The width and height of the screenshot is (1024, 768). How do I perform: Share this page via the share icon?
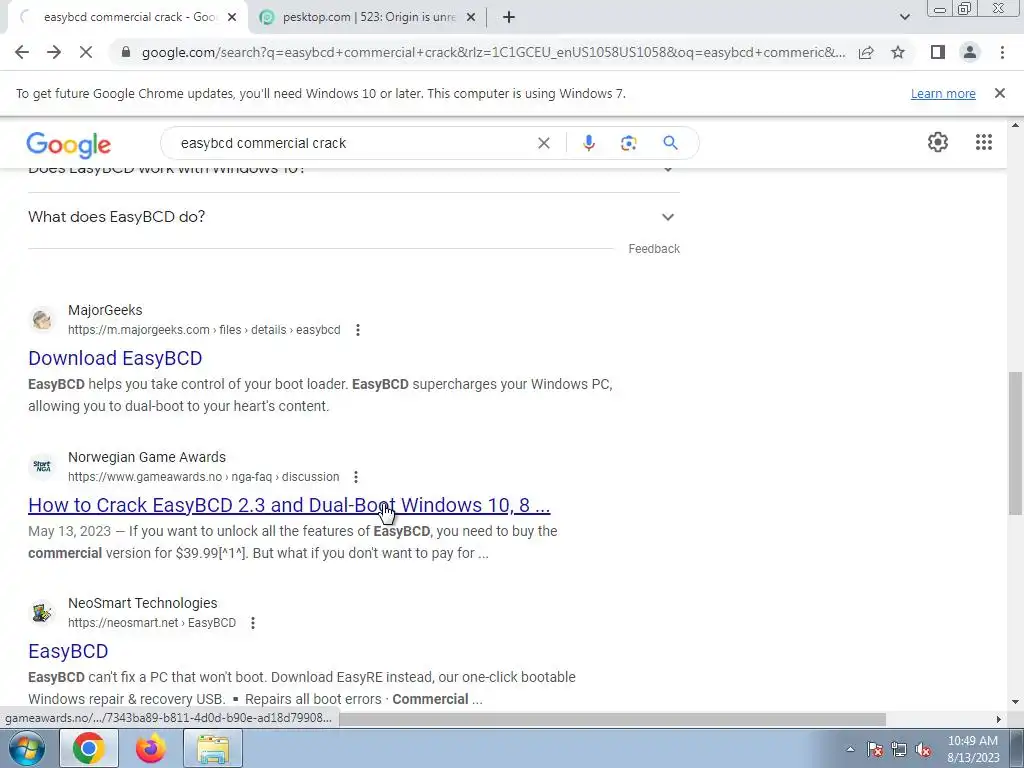point(866,52)
